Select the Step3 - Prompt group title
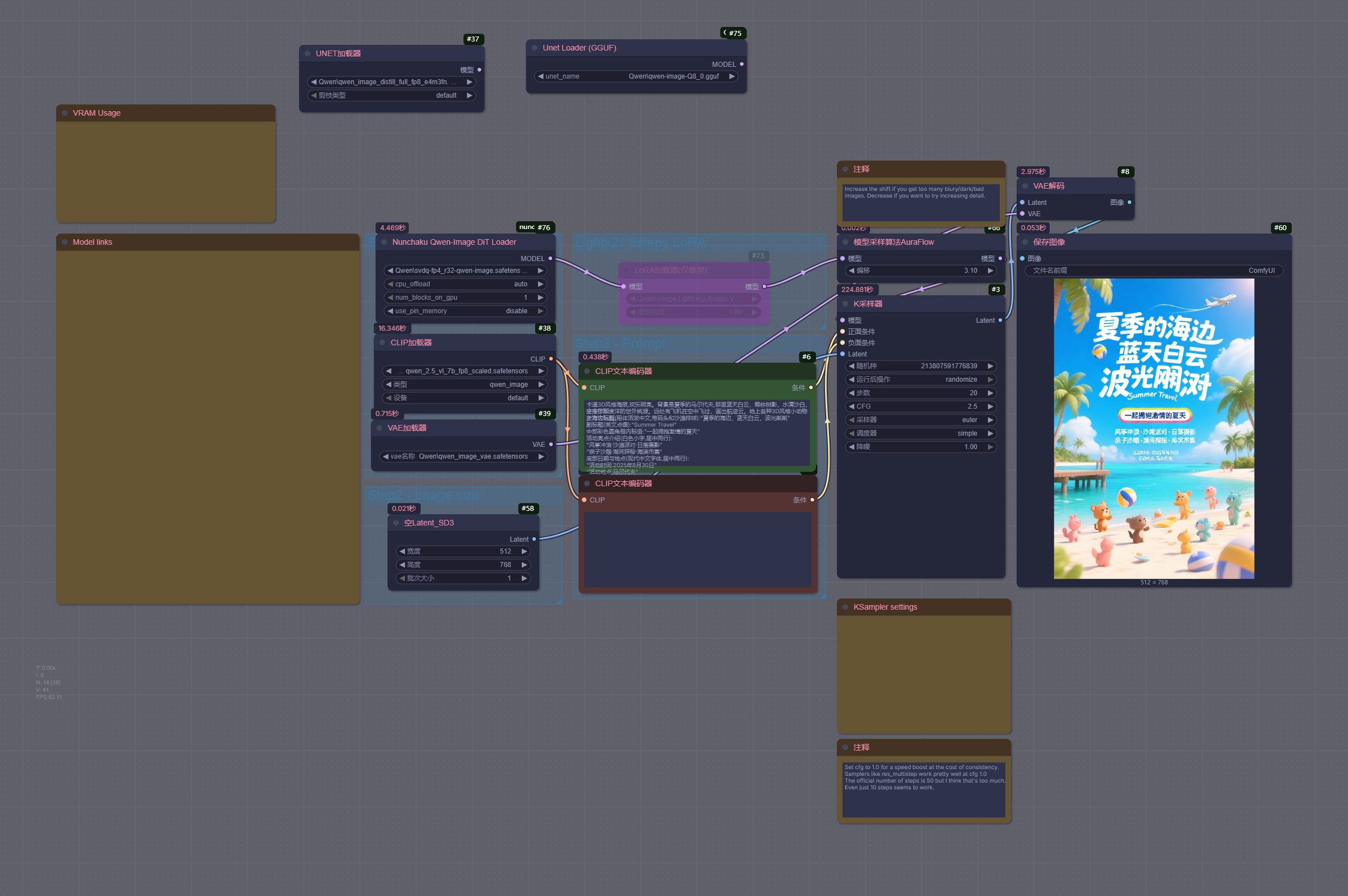Viewport: 1348px width, 896px height. (620, 344)
